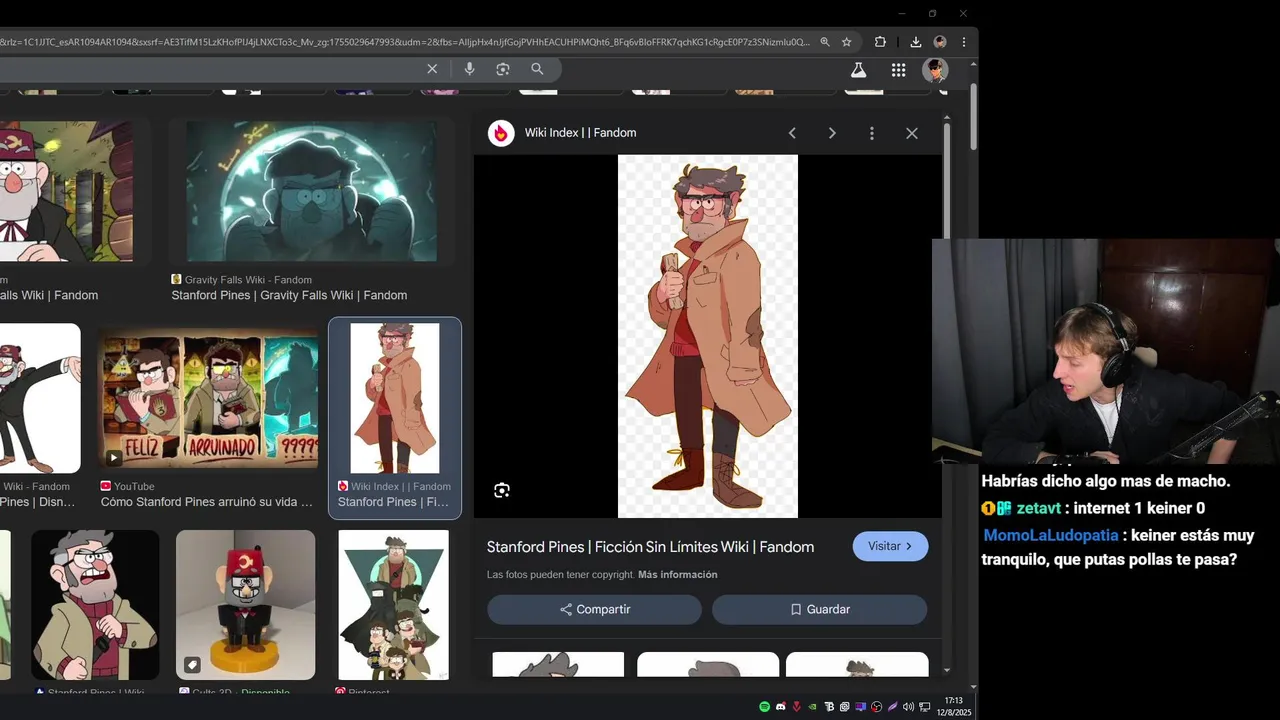Click the zoom magnifier in address bar
This screenshot has width=1280, height=720.
pos(825,42)
